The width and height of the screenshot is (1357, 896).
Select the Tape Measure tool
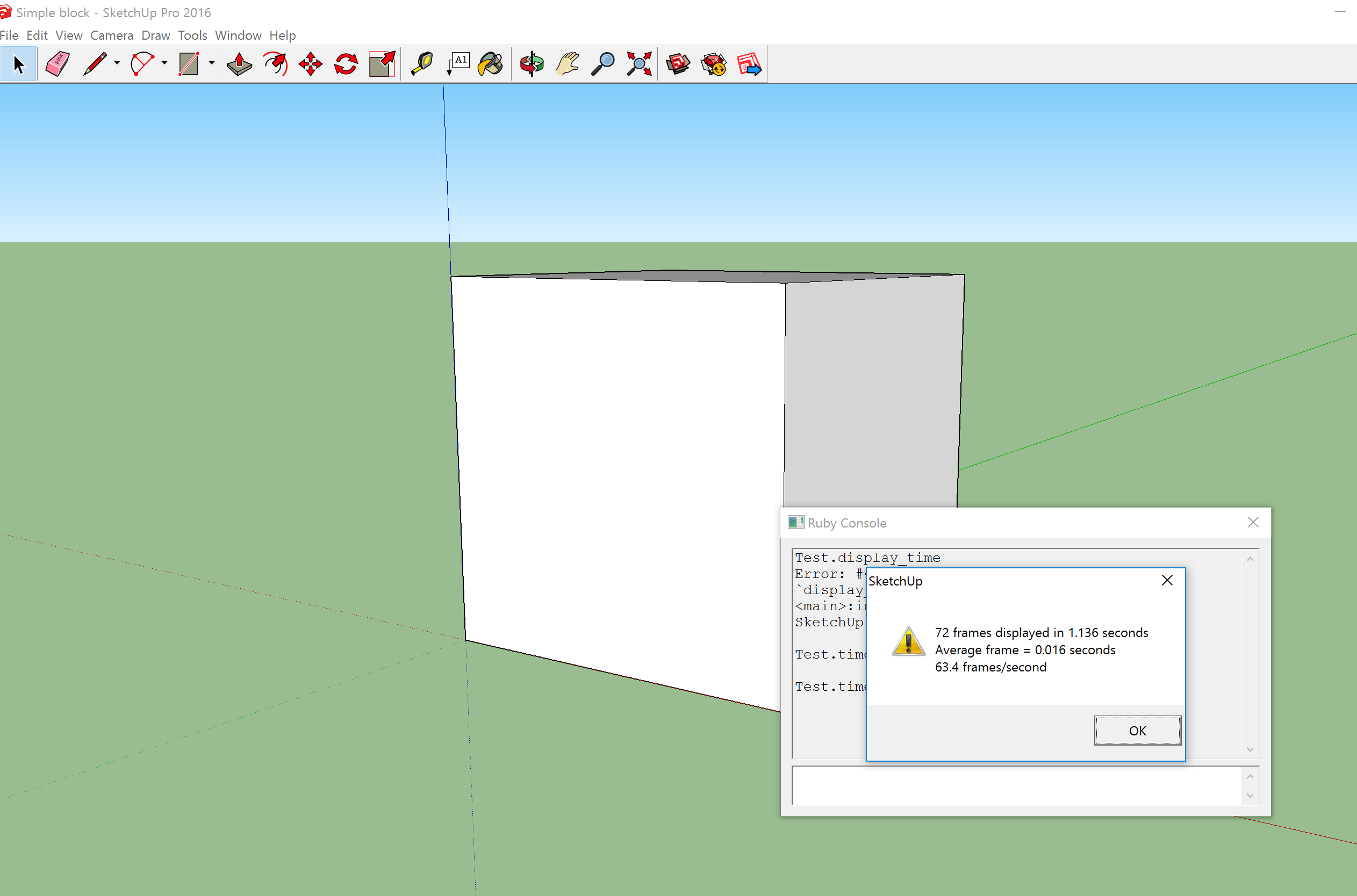pos(422,64)
